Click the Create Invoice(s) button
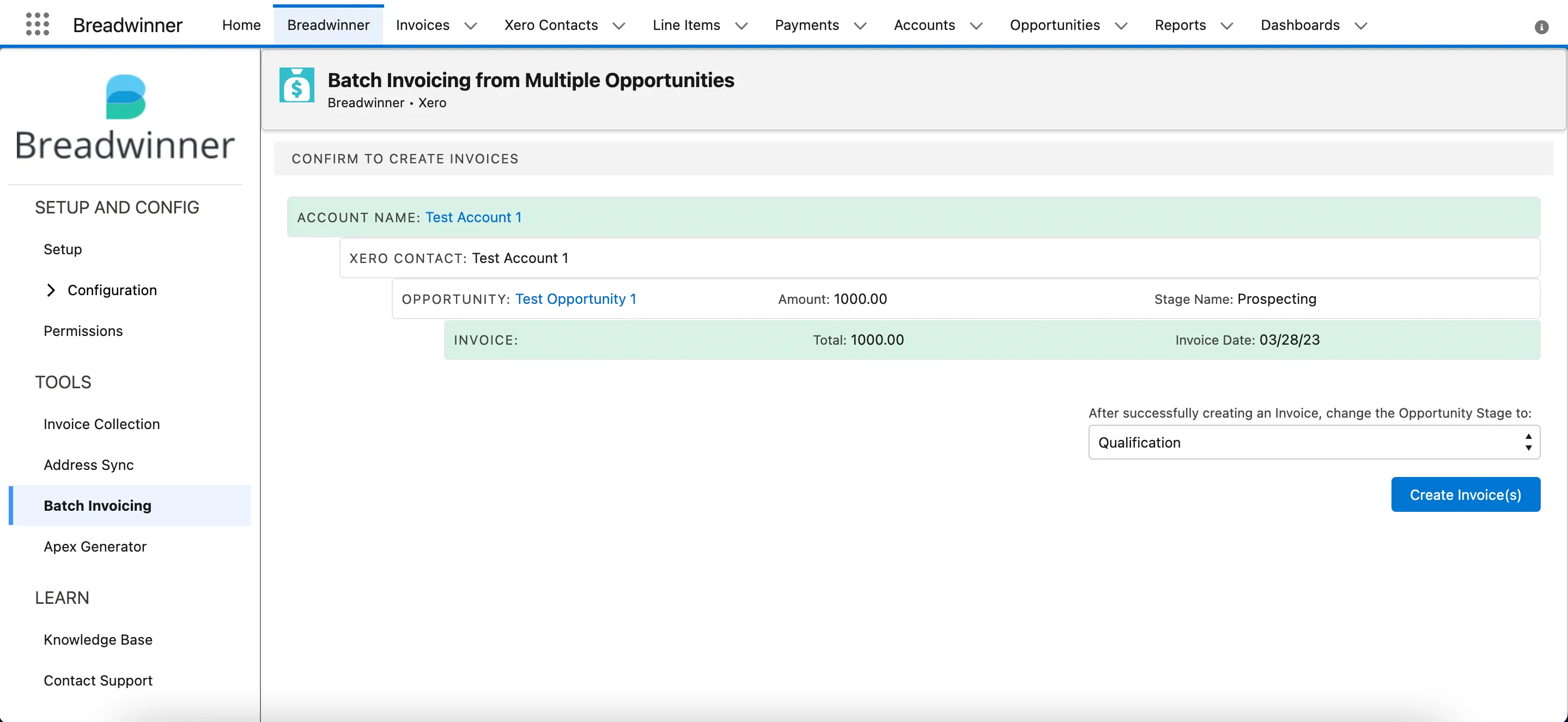Screen dimensions: 1568x722 click(1465, 494)
